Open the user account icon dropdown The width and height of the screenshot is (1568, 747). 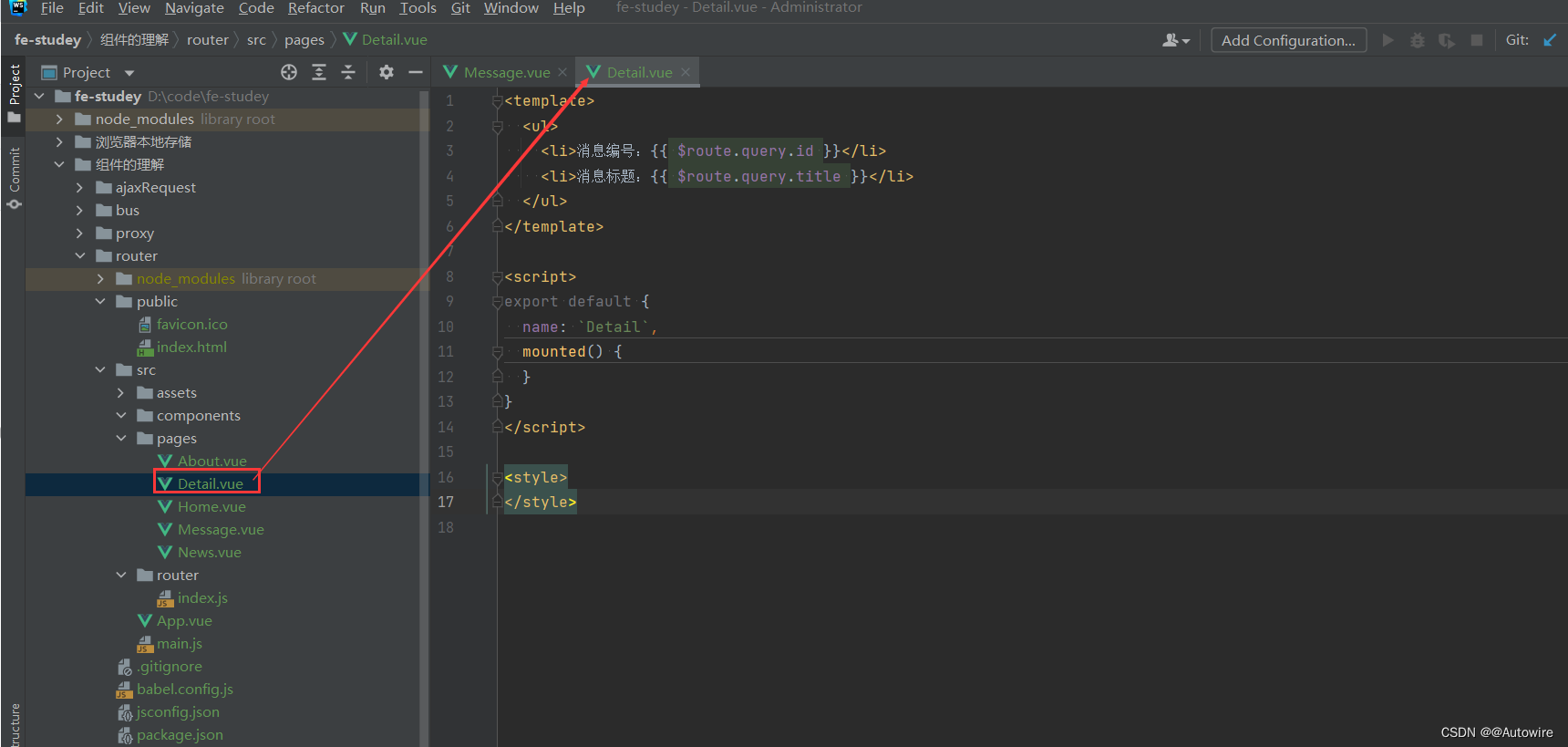pos(1176,40)
